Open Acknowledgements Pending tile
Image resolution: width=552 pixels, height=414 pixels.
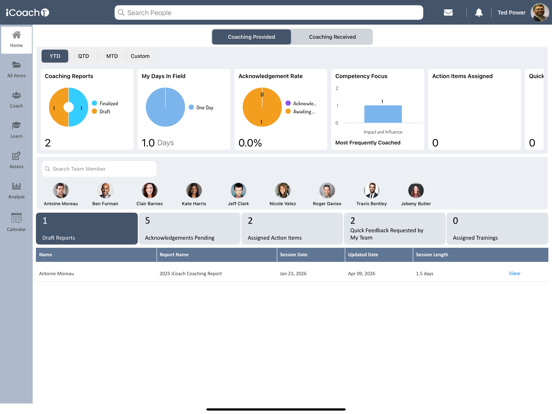[x=190, y=228]
